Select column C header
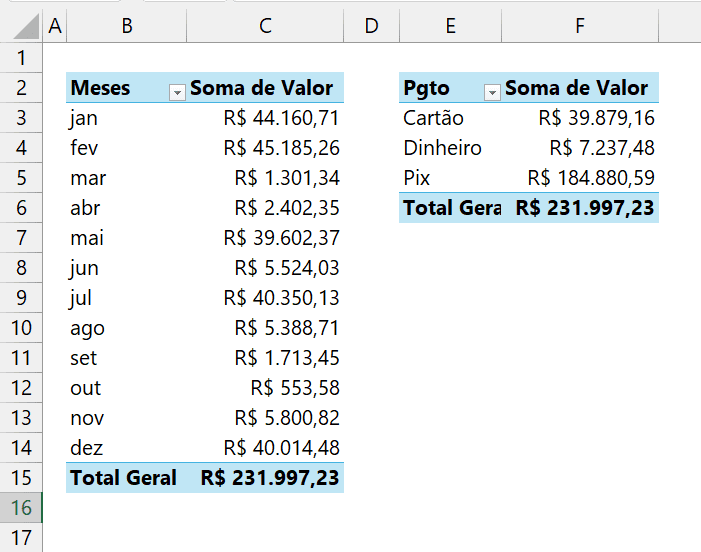701x552 pixels. tap(265, 26)
